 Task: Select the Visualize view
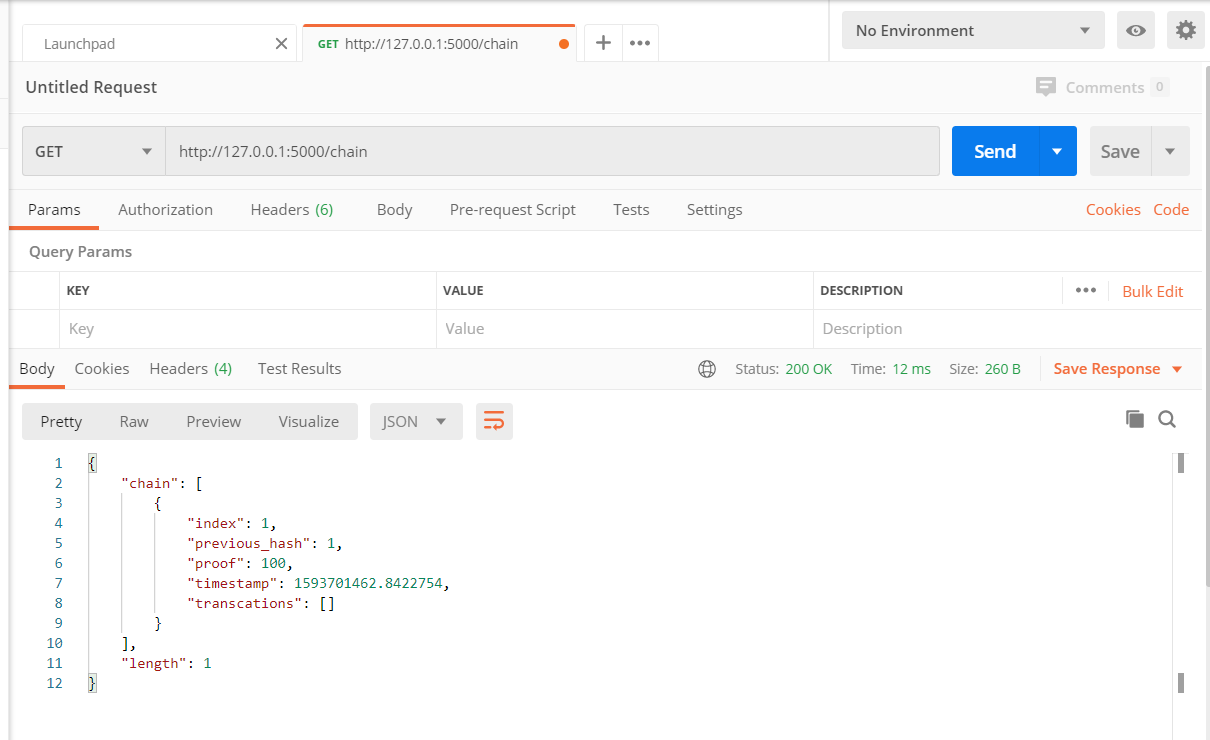(308, 421)
